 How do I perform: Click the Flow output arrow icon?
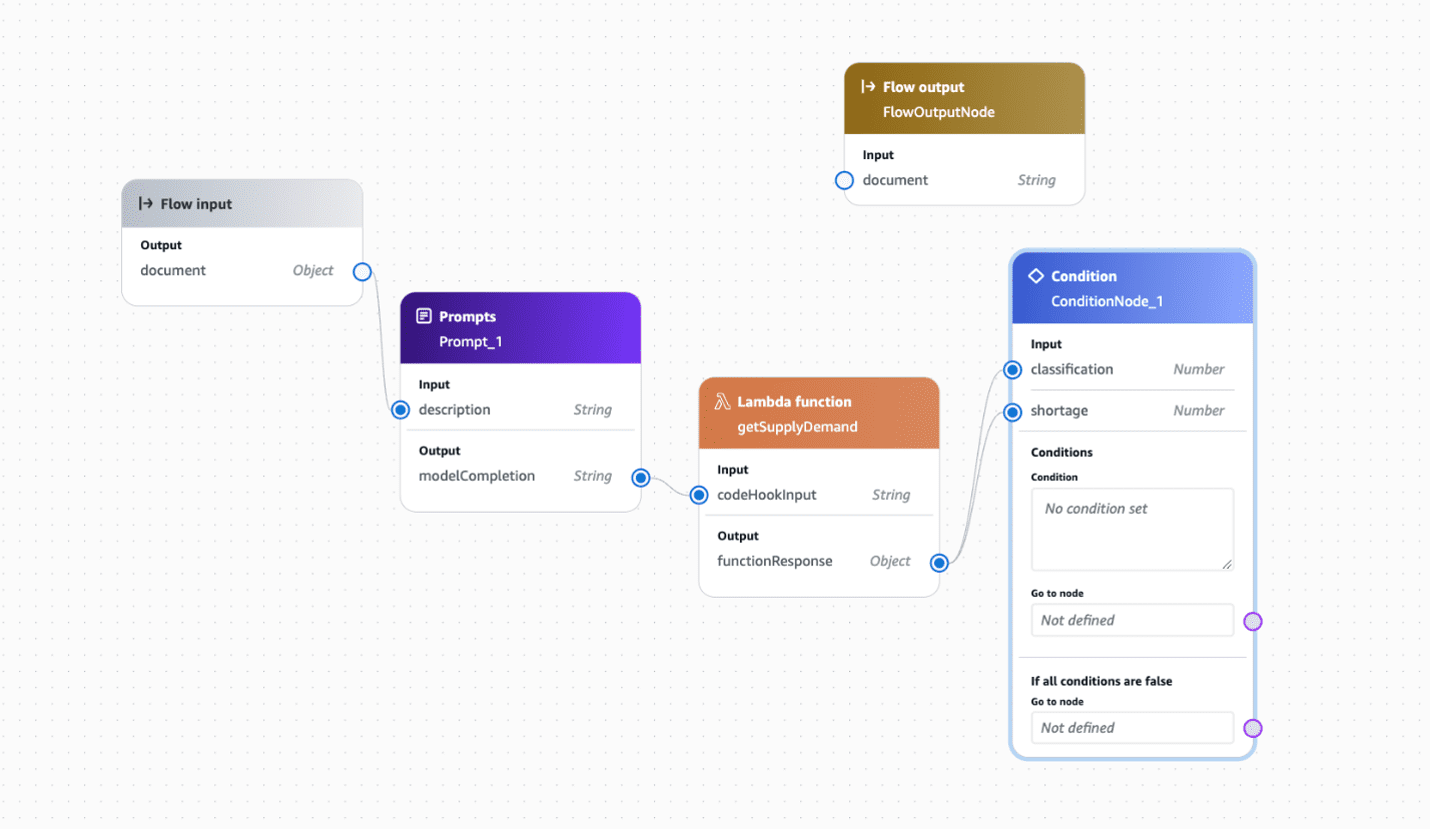tap(868, 87)
